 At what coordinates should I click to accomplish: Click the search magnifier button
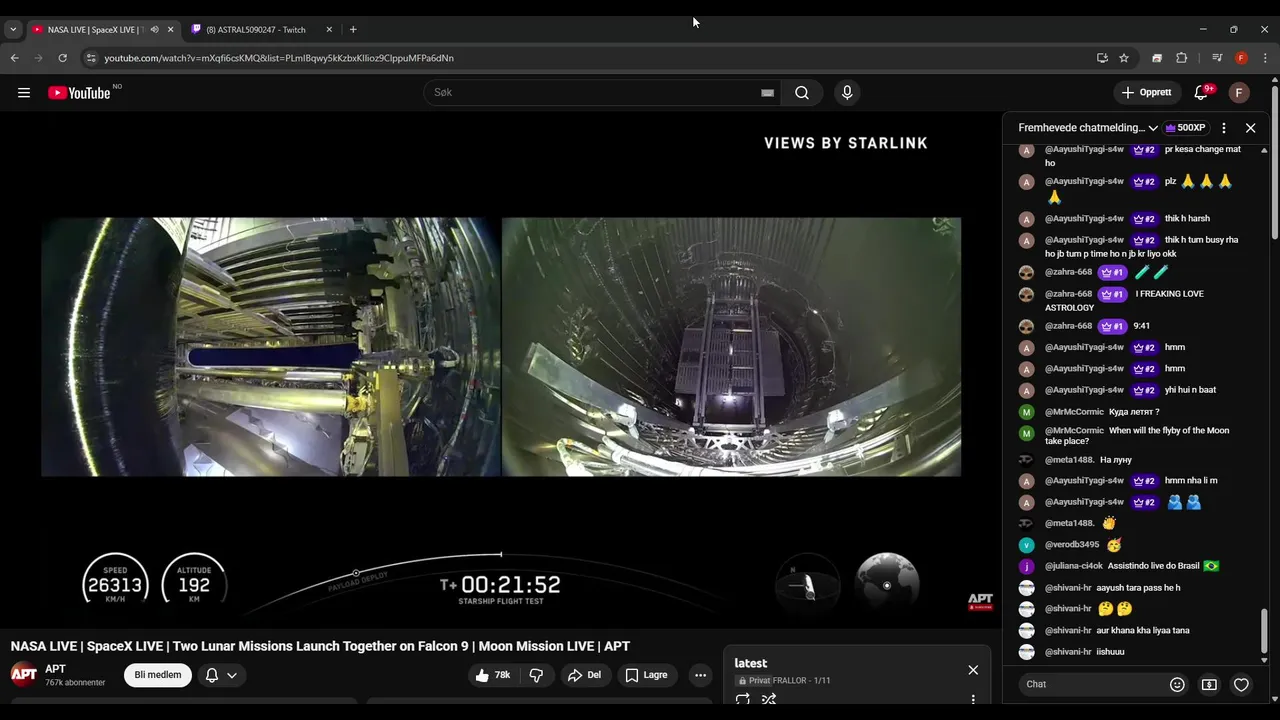tap(802, 93)
